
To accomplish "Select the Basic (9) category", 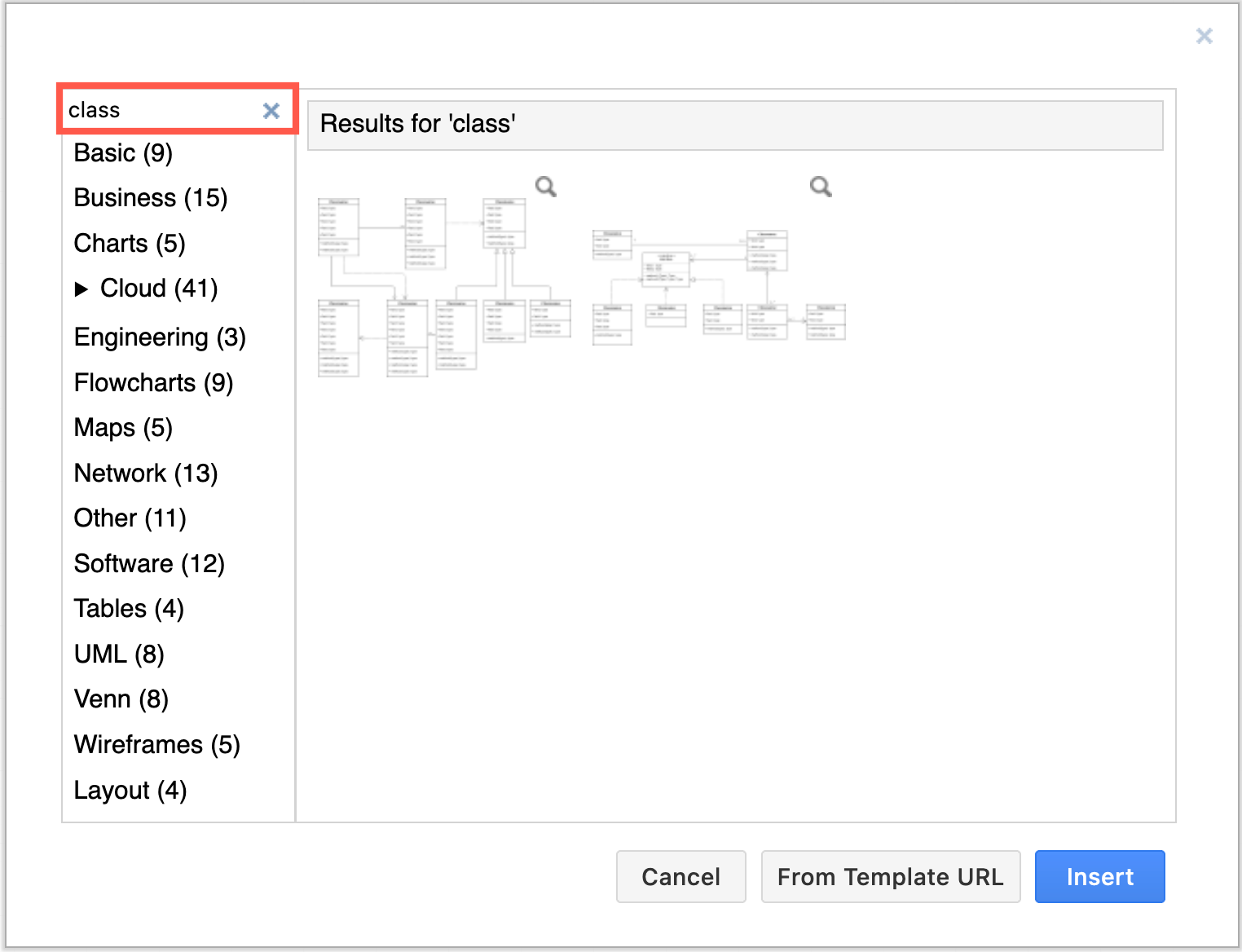I will tap(122, 152).
